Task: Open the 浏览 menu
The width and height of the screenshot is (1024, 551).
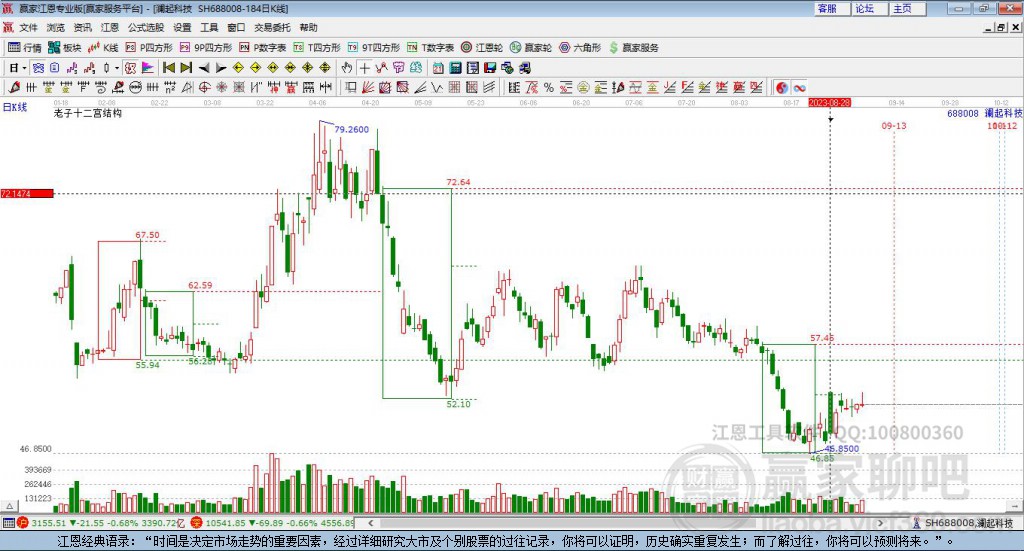Action: coord(56,27)
